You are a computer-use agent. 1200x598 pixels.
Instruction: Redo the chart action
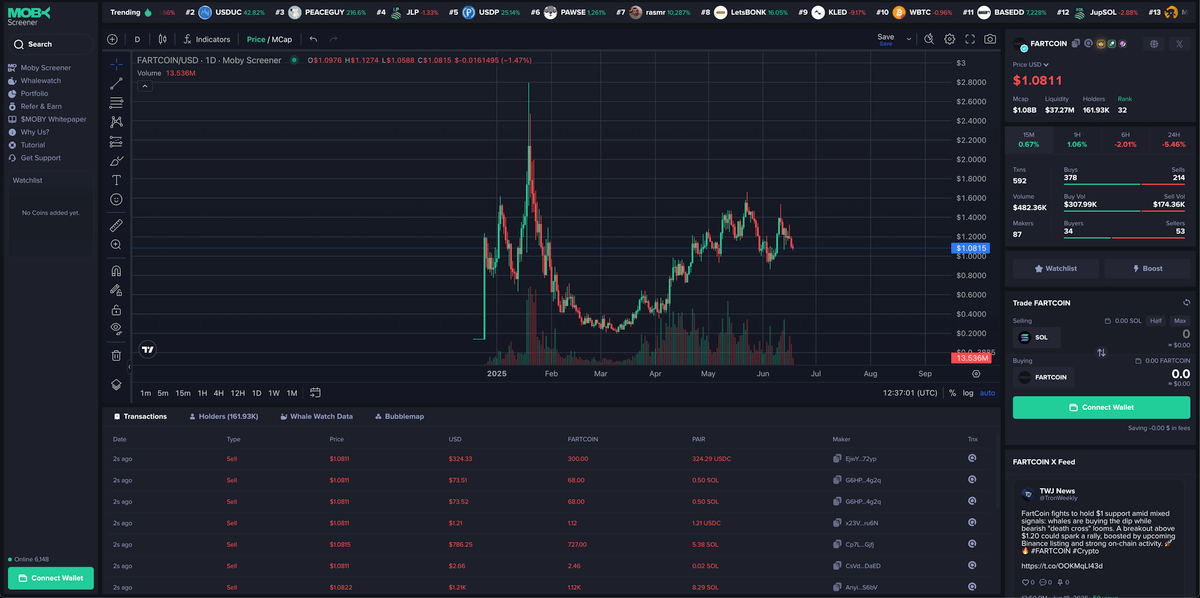click(x=332, y=39)
